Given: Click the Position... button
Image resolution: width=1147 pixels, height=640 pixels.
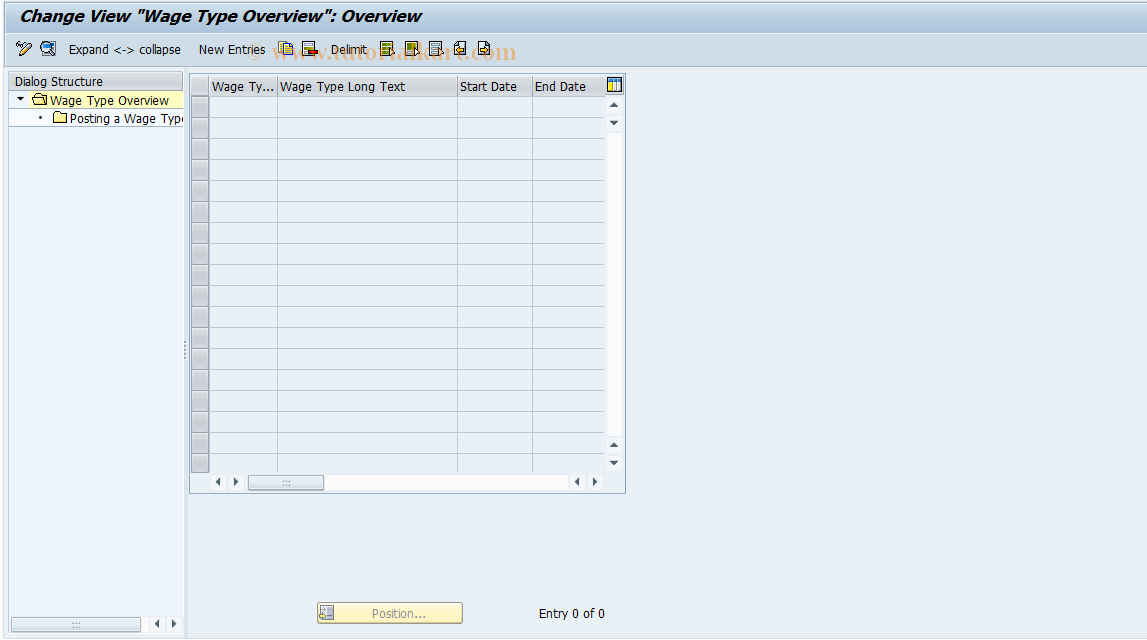Looking at the screenshot, I should 390,613.
